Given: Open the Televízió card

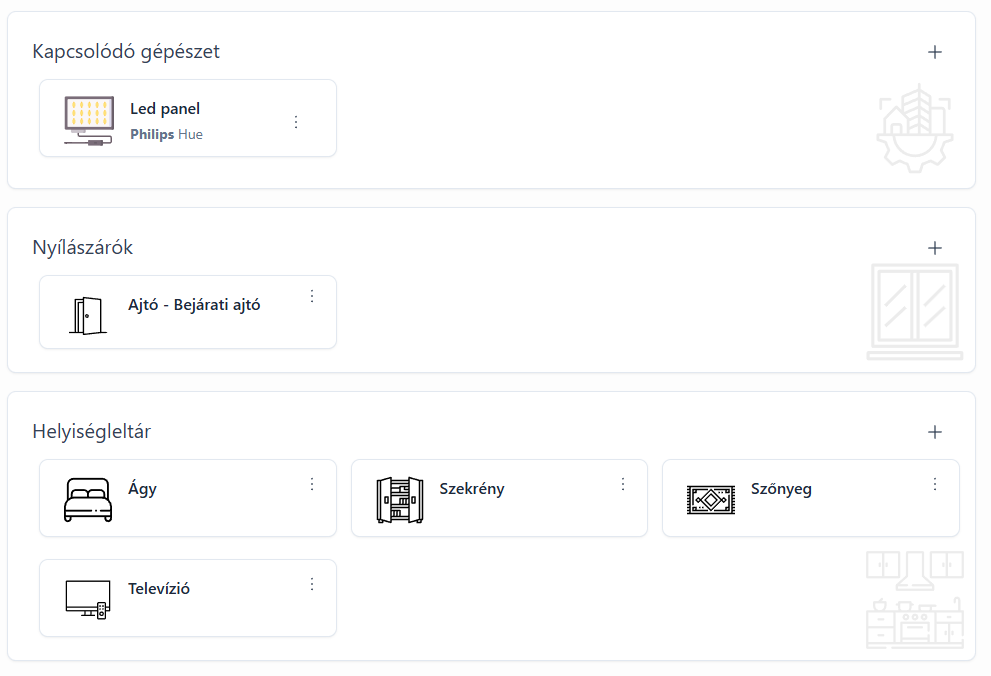Looking at the screenshot, I should click(188, 598).
